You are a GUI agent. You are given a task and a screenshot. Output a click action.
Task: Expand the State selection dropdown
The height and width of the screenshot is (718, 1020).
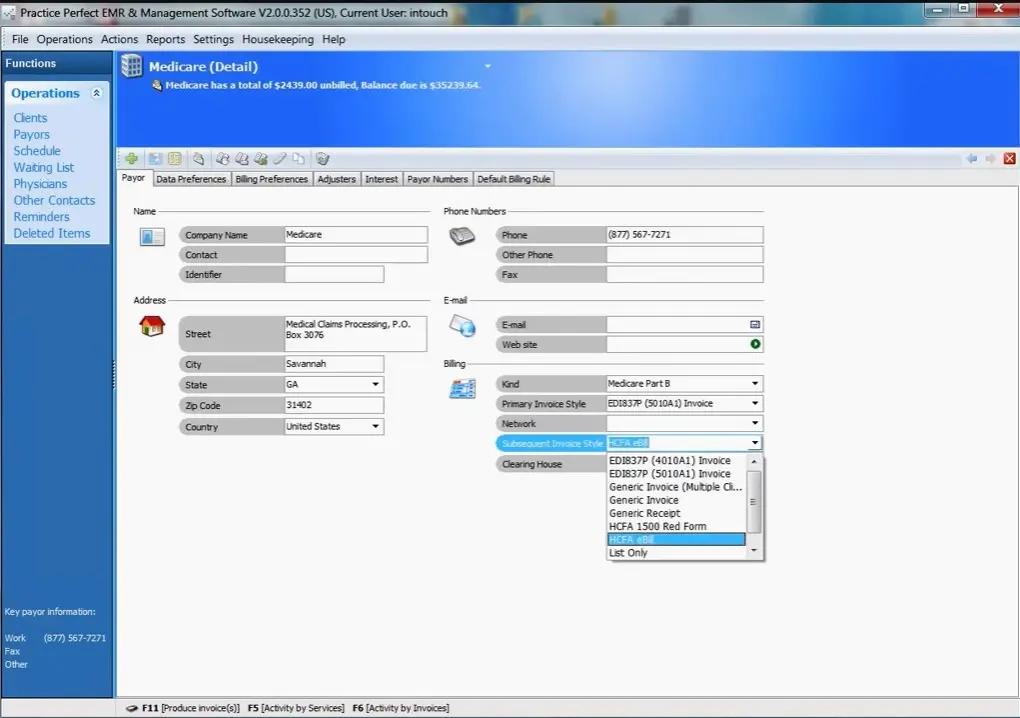click(x=375, y=384)
